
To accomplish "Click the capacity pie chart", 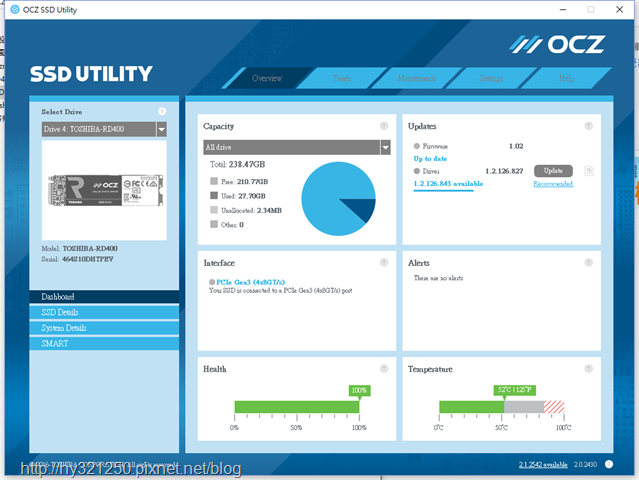I will tap(338, 199).
